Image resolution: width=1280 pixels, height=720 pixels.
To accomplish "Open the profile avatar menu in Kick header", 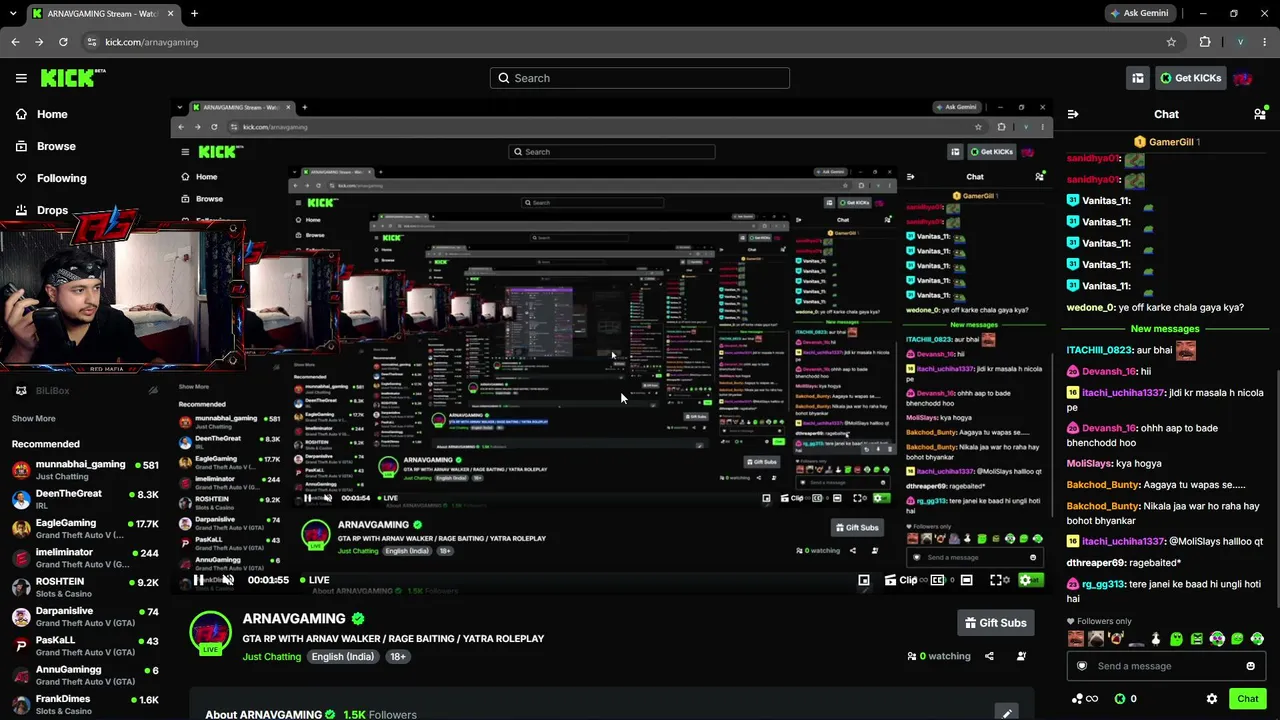I will (x=1243, y=78).
